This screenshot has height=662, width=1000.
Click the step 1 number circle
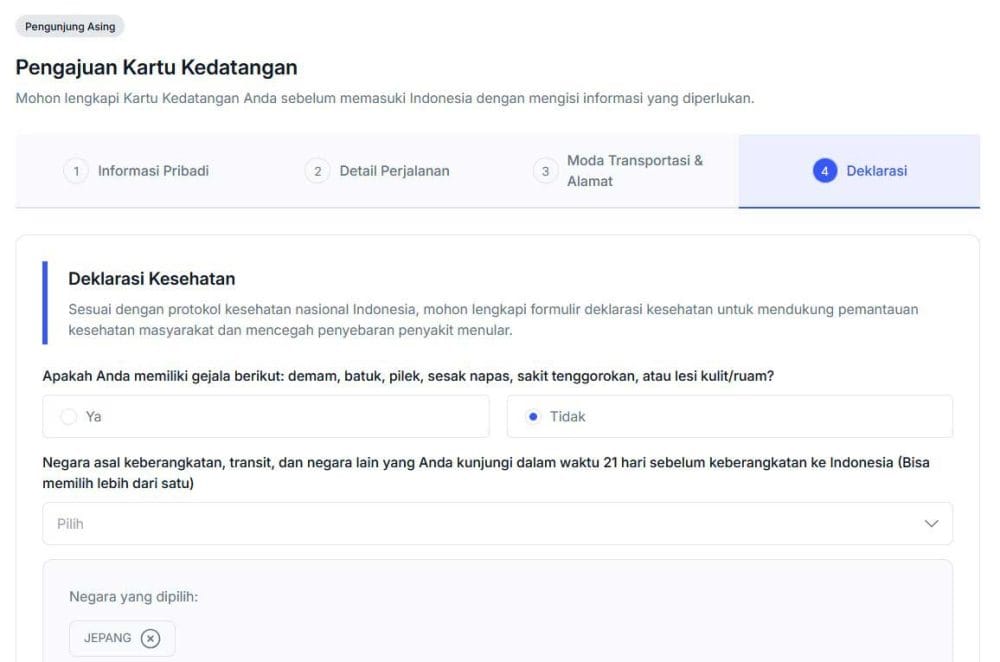pos(76,171)
